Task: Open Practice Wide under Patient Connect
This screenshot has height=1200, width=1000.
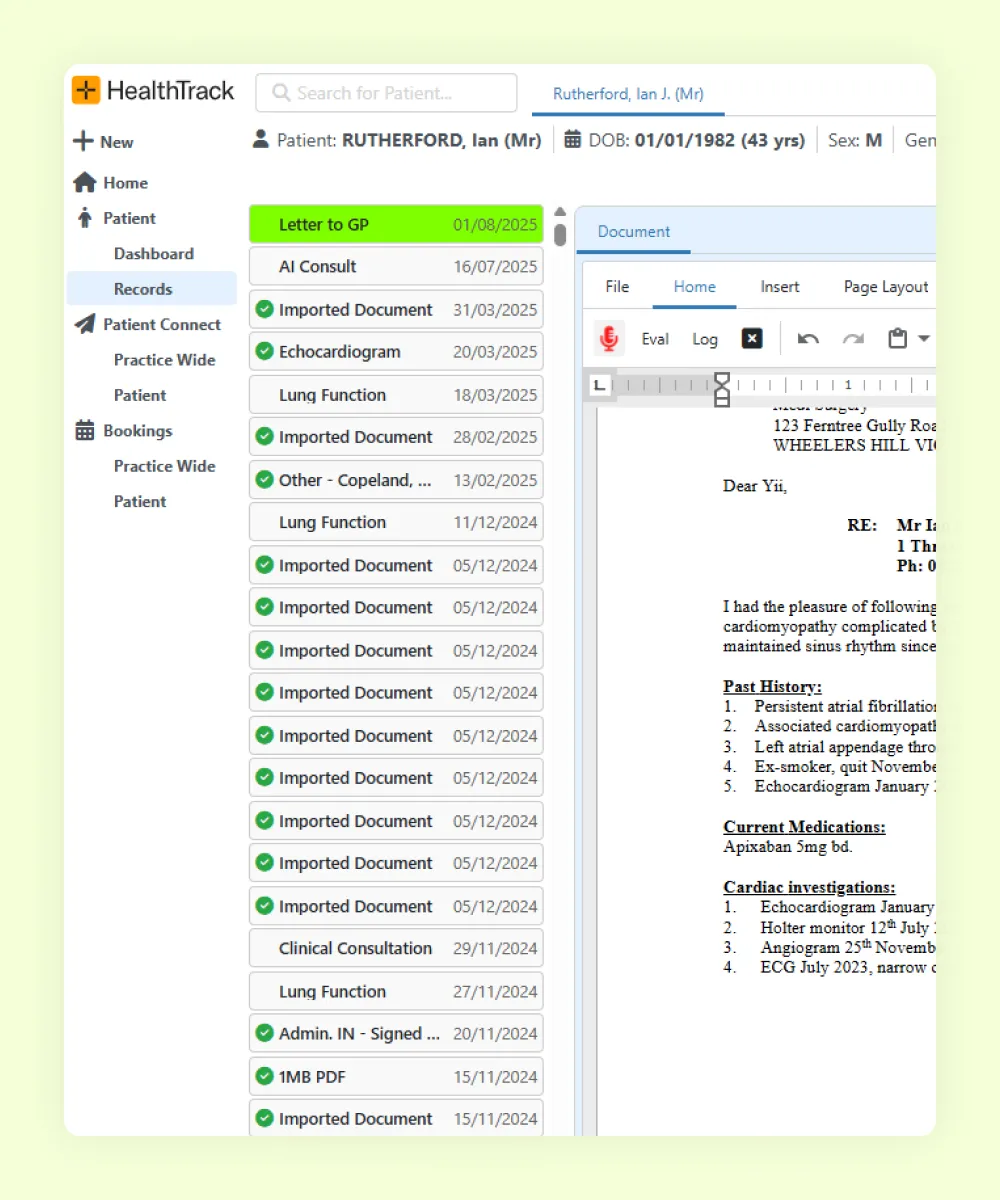Action: click(165, 360)
